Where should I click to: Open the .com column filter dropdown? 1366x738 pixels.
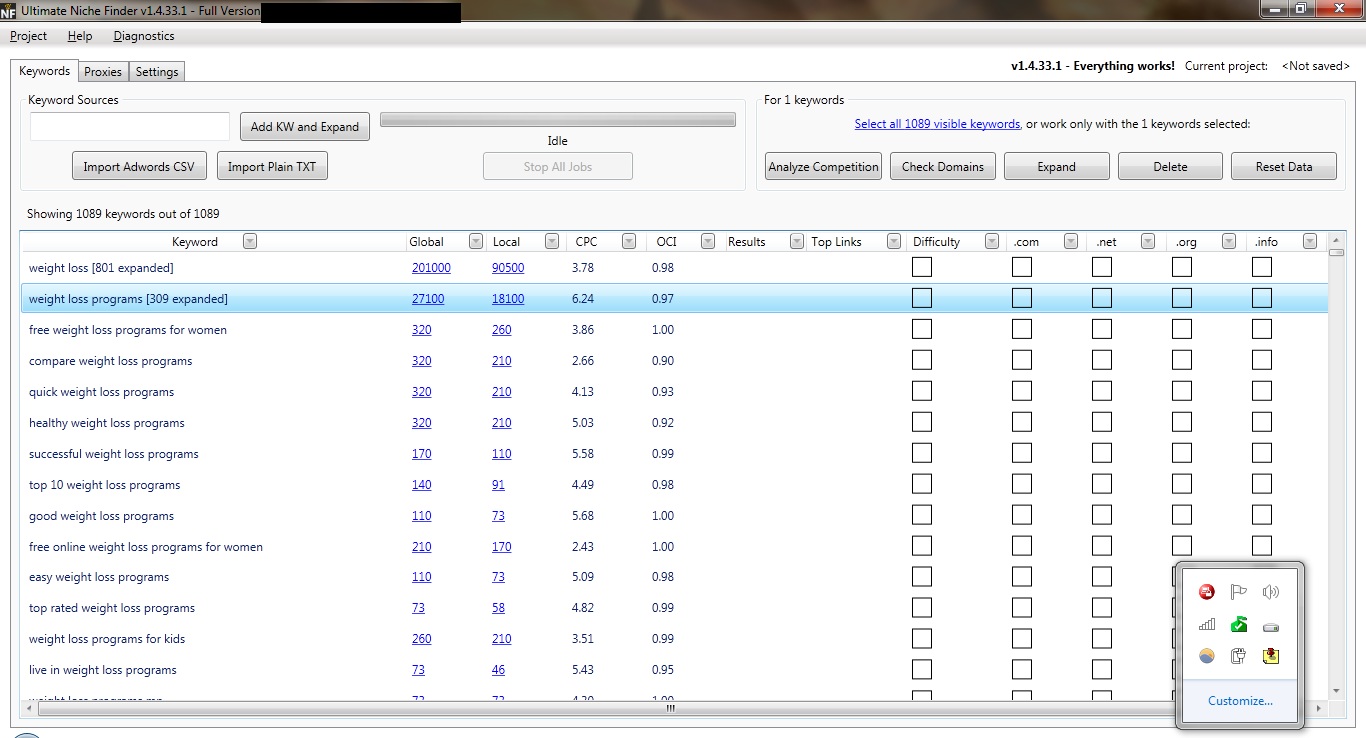1070,241
